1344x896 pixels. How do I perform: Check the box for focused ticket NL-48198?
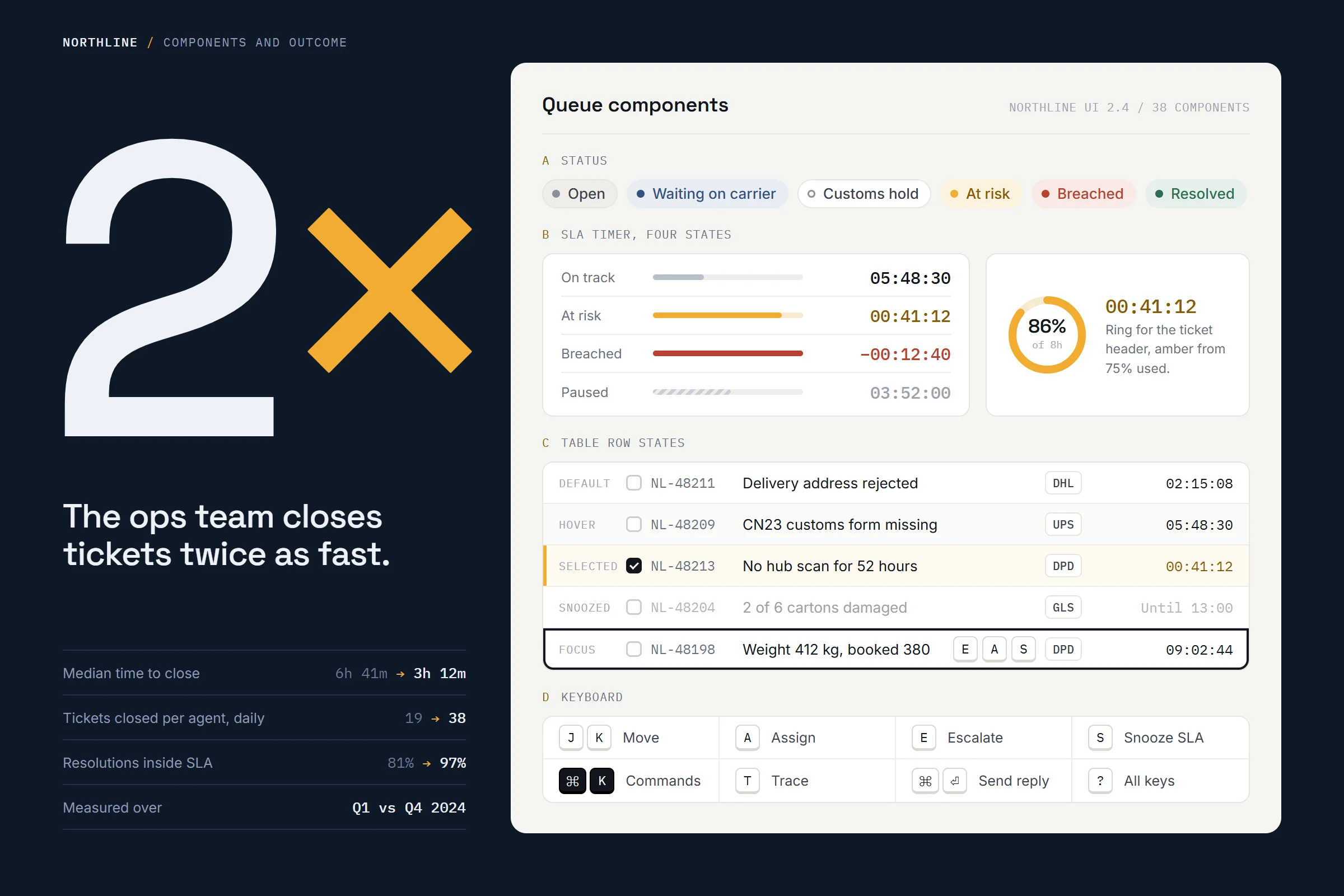[x=634, y=649]
